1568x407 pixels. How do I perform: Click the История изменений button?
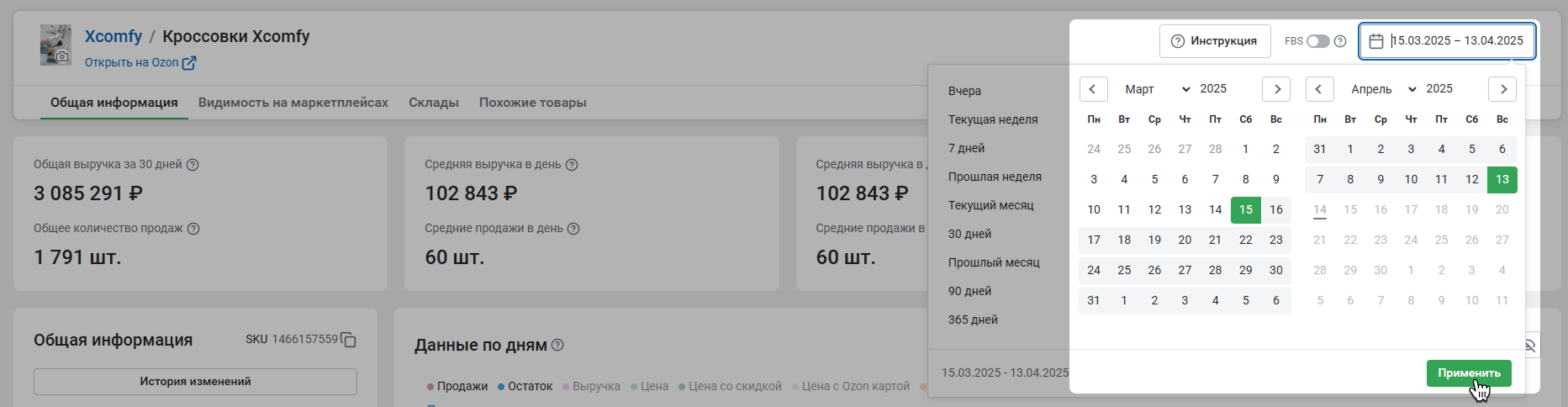point(195,382)
